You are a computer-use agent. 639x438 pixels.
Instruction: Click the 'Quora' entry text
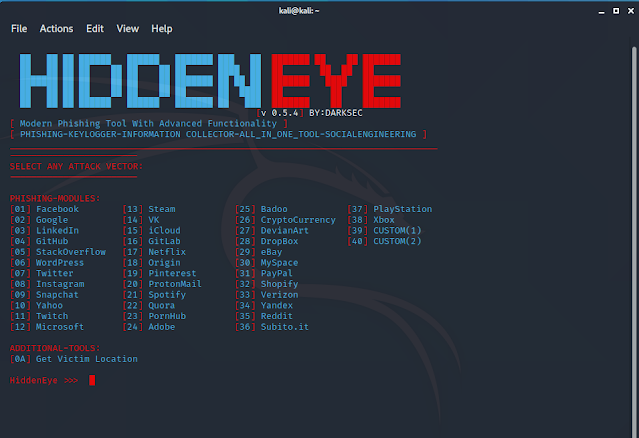coord(162,306)
